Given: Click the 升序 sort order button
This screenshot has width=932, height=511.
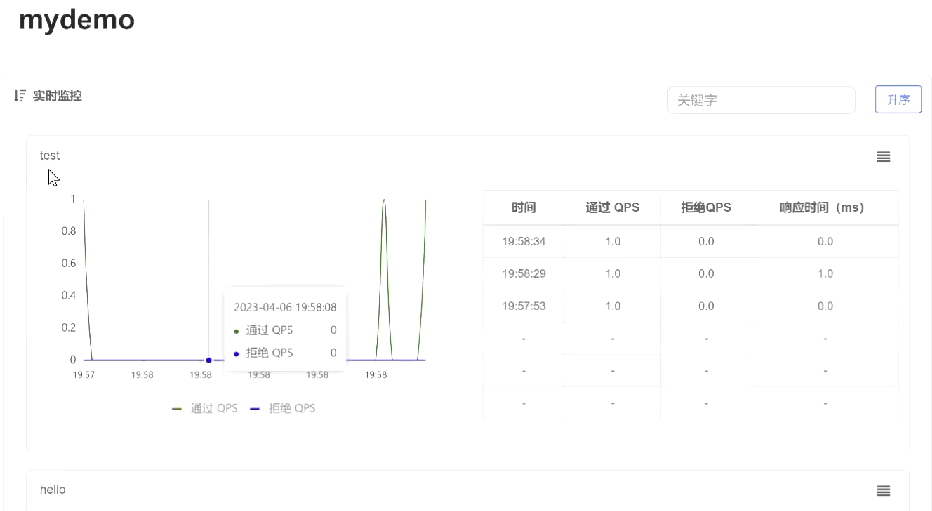Looking at the screenshot, I should 898,100.
